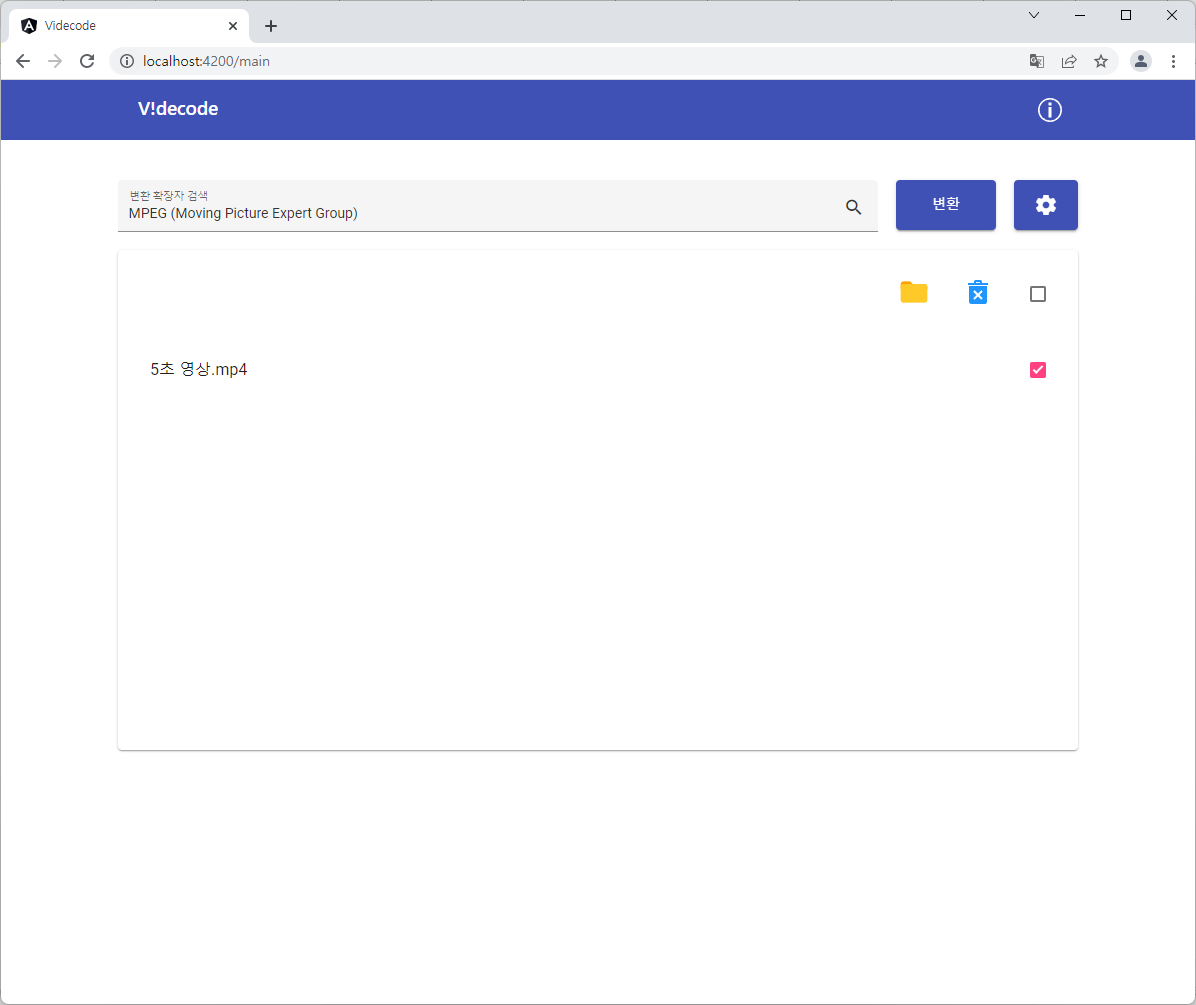Image resolution: width=1196 pixels, height=1005 pixels.
Task: Open the info icon in the header
Action: point(1050,110)
